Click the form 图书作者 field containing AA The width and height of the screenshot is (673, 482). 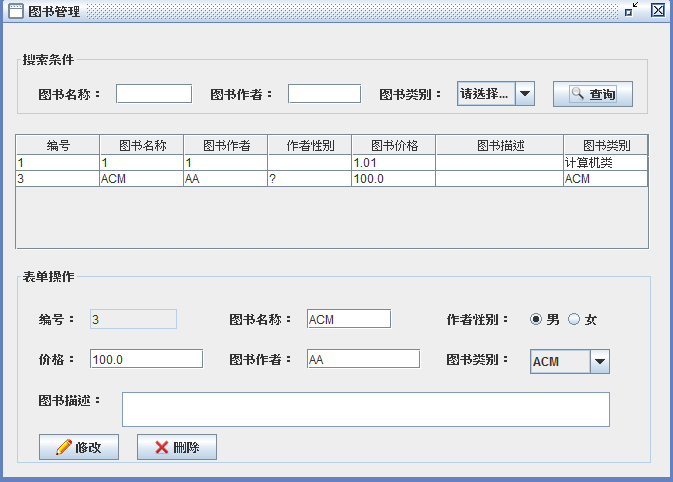(x=364, y=359)
